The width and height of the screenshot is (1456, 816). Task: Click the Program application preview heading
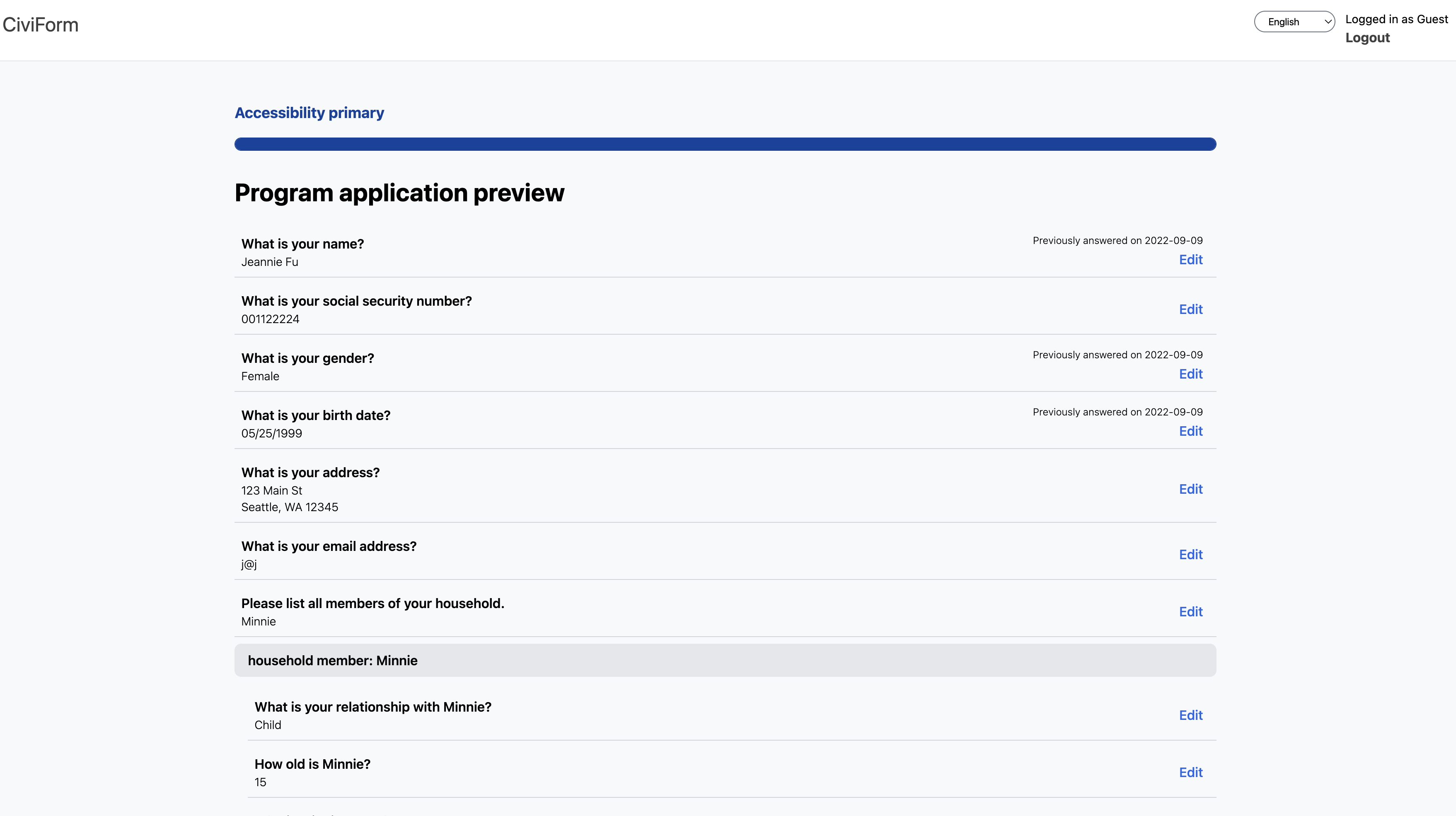(399, 193)
